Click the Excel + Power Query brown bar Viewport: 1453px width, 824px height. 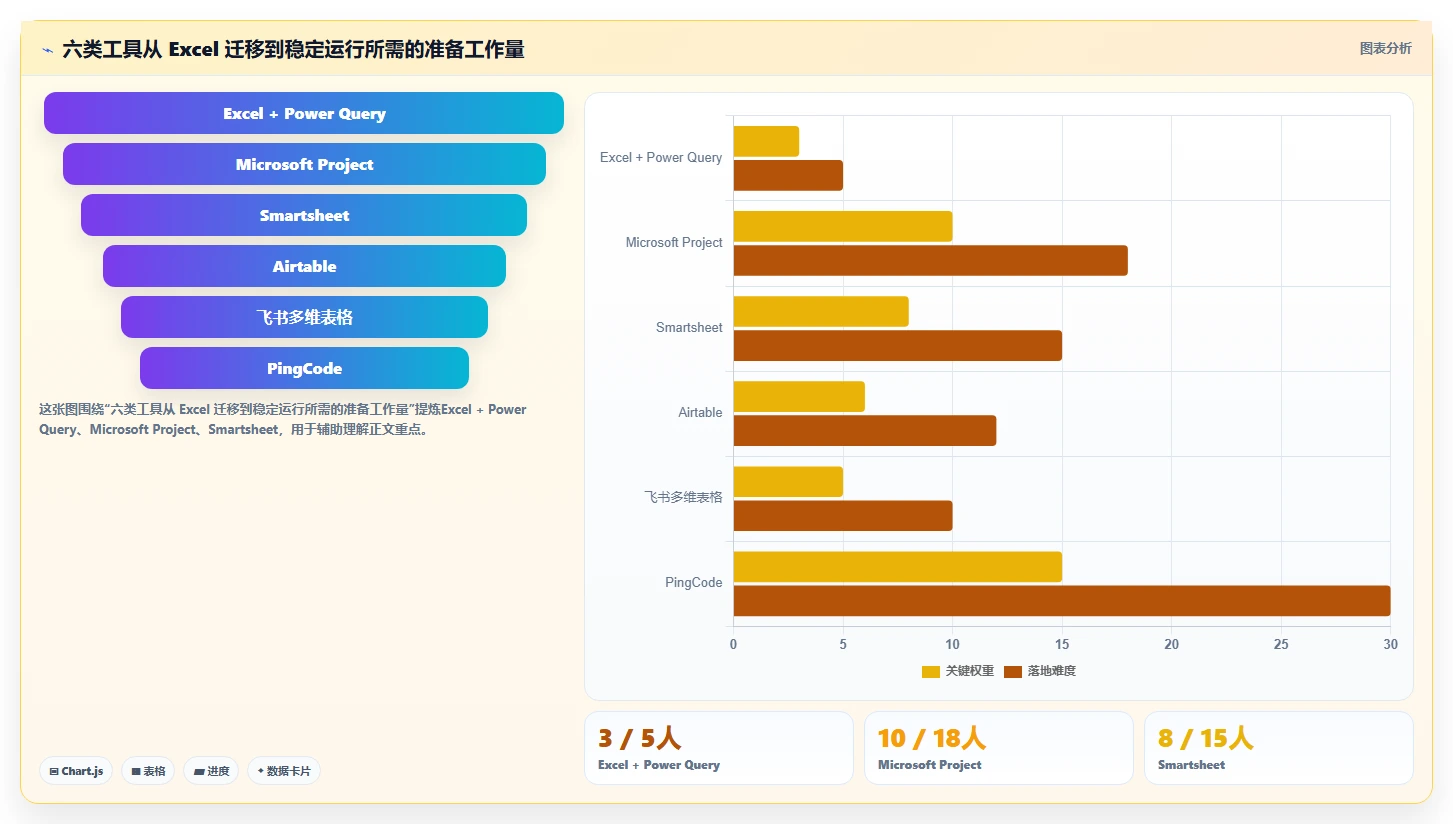[x=788, y=176]
